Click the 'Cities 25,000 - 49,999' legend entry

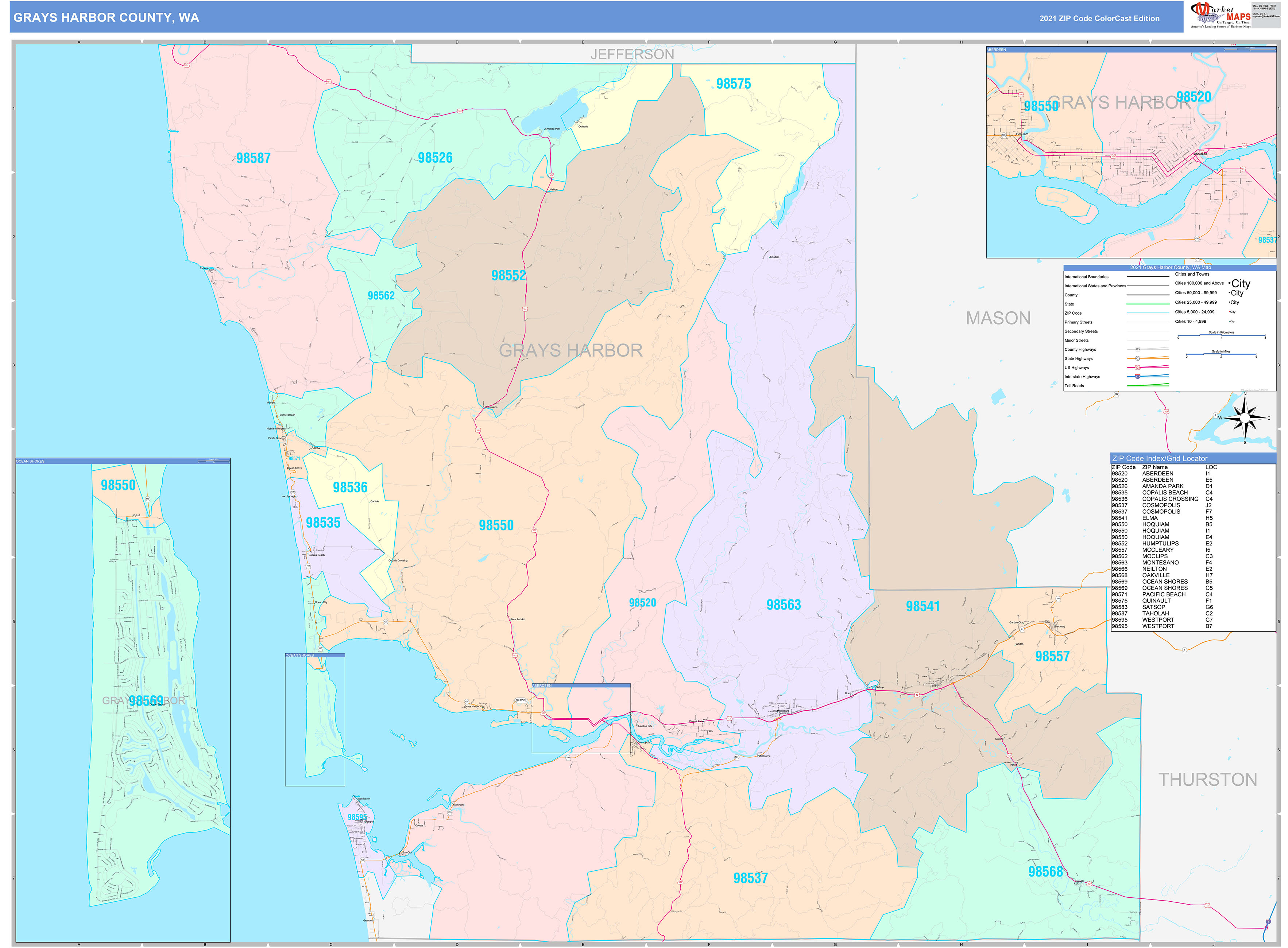1196,302
